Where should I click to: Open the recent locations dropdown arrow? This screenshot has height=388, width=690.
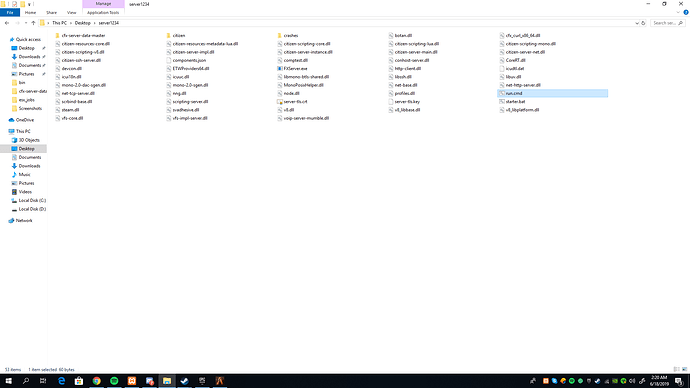point(26,23)
